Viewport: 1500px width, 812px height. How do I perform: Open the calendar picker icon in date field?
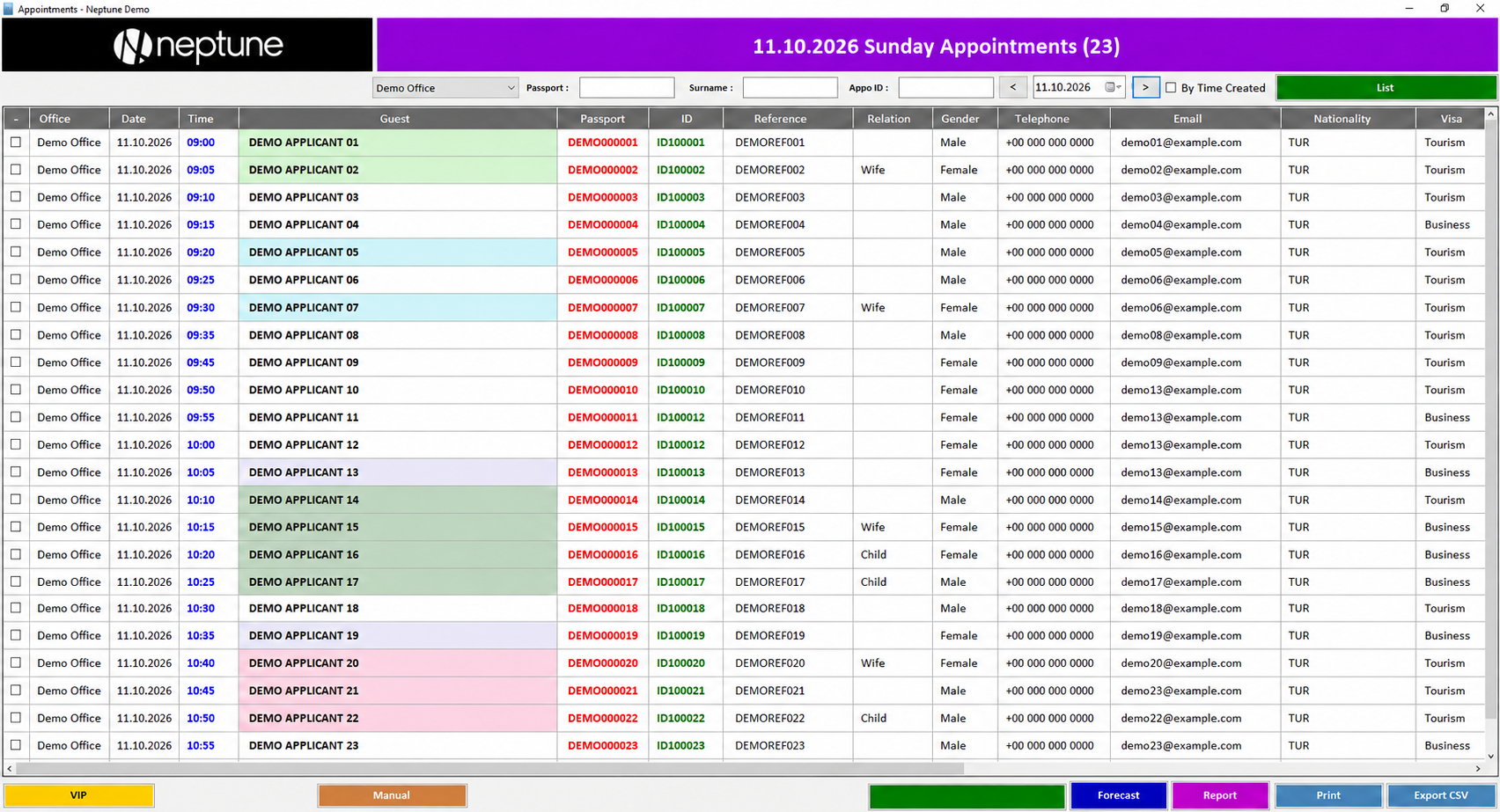tap(1112, 87)
